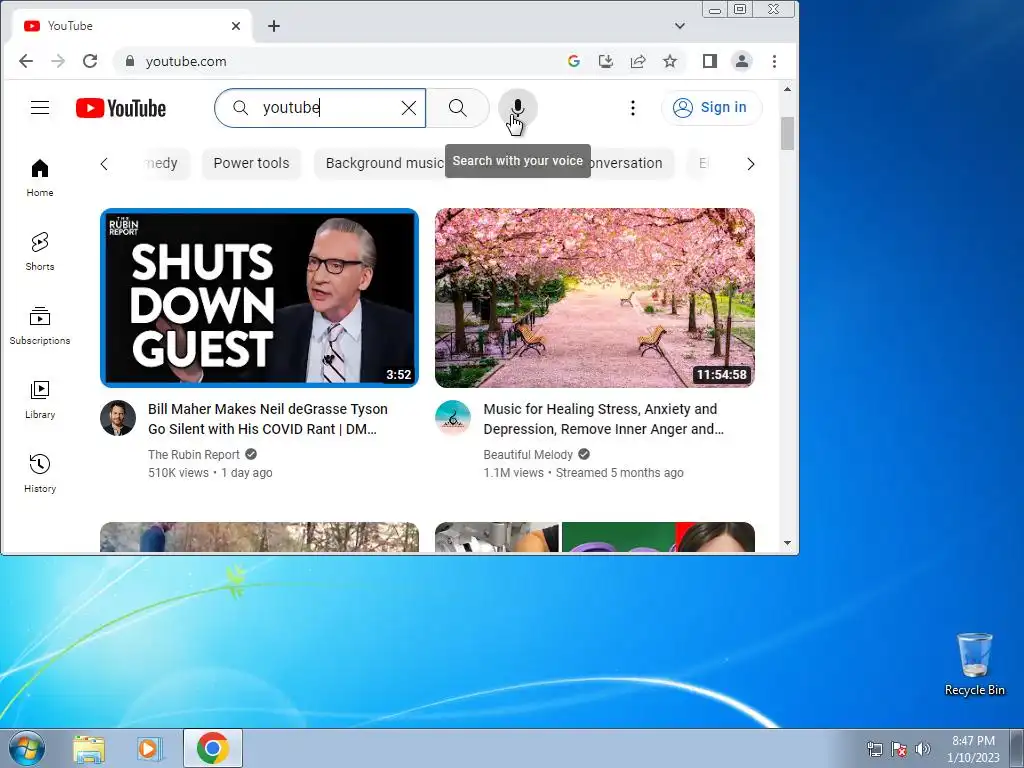The image size is (1024, 768).
Task: Open History from sidebar
Action: click(x=40, y=473)
